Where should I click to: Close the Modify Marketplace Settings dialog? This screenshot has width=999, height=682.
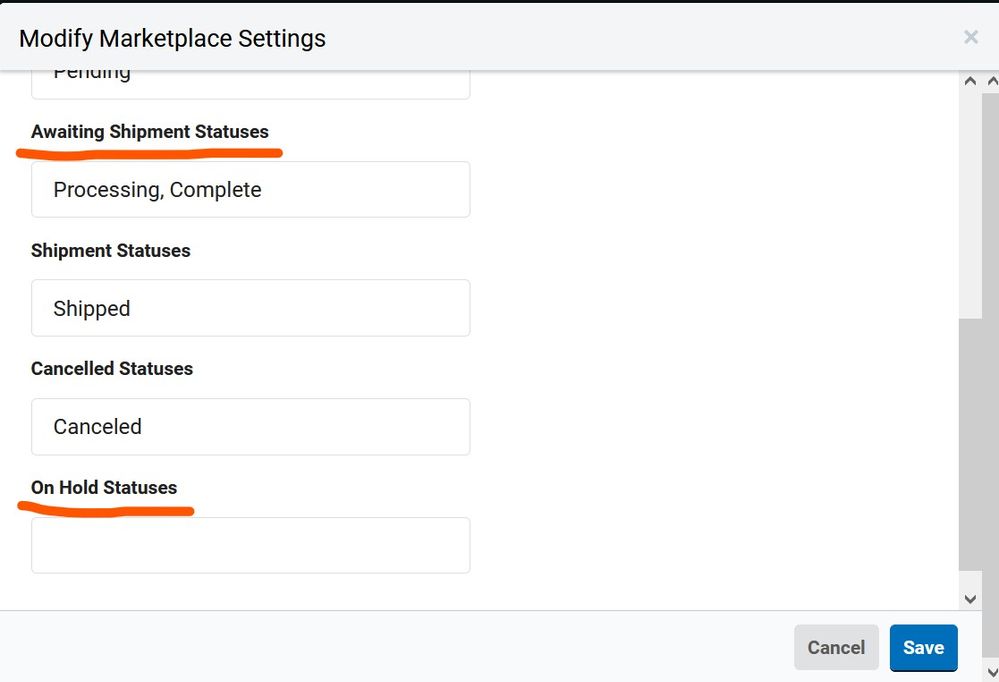click(x=970, y=37)
